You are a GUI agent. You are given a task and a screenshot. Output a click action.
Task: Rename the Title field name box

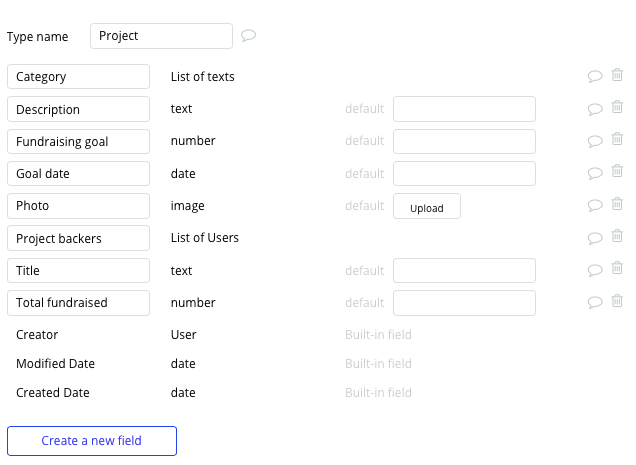78,270
